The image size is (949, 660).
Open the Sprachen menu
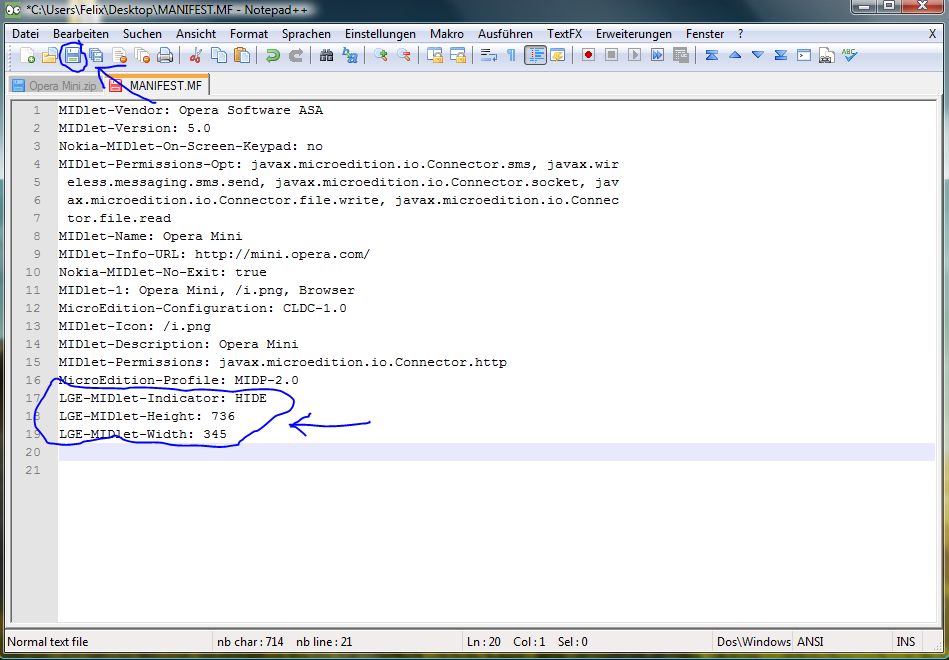(x=306, y=34)
